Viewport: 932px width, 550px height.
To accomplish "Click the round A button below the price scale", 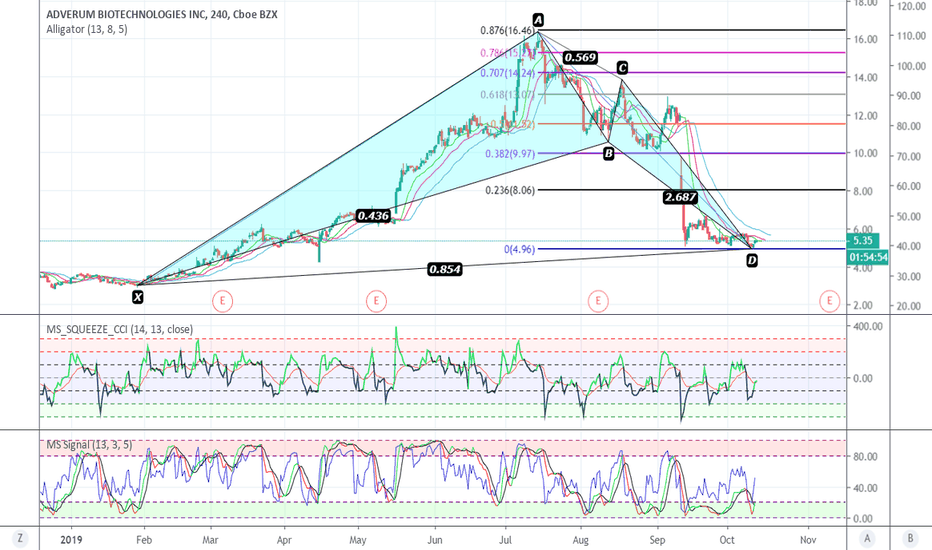I will (867, 539).
